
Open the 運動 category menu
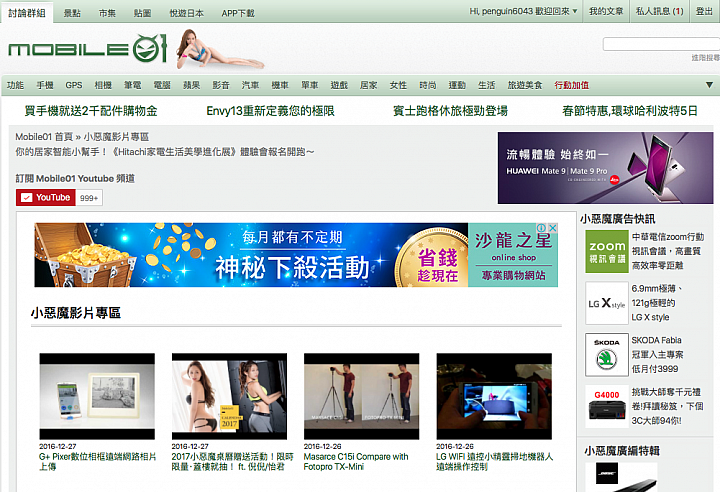pyautogui.click(x=457, y=85)
